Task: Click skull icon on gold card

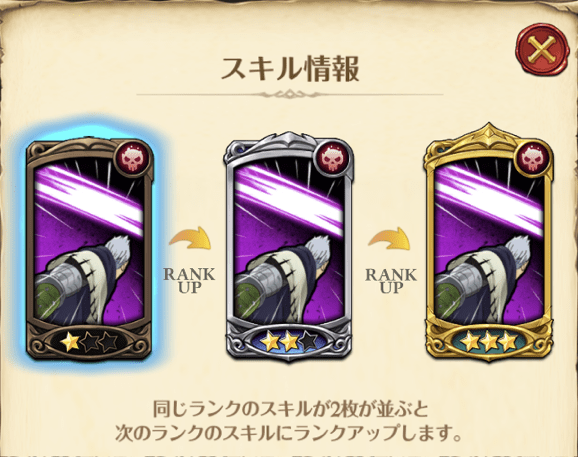Action: pos(533,158)
